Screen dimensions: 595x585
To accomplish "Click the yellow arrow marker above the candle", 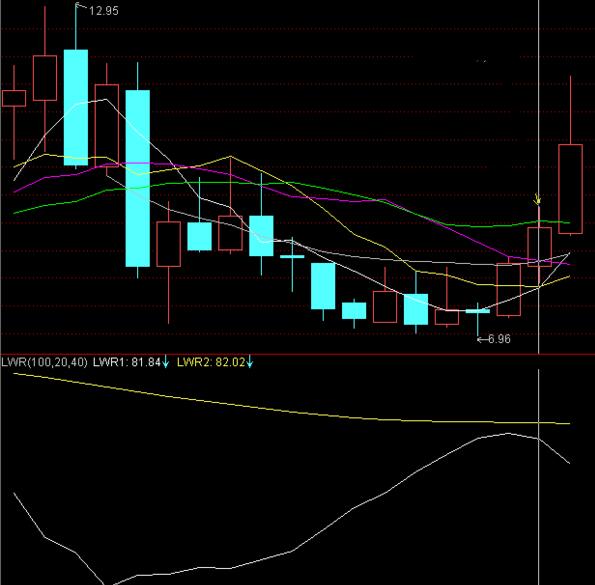I will [538, 199].
